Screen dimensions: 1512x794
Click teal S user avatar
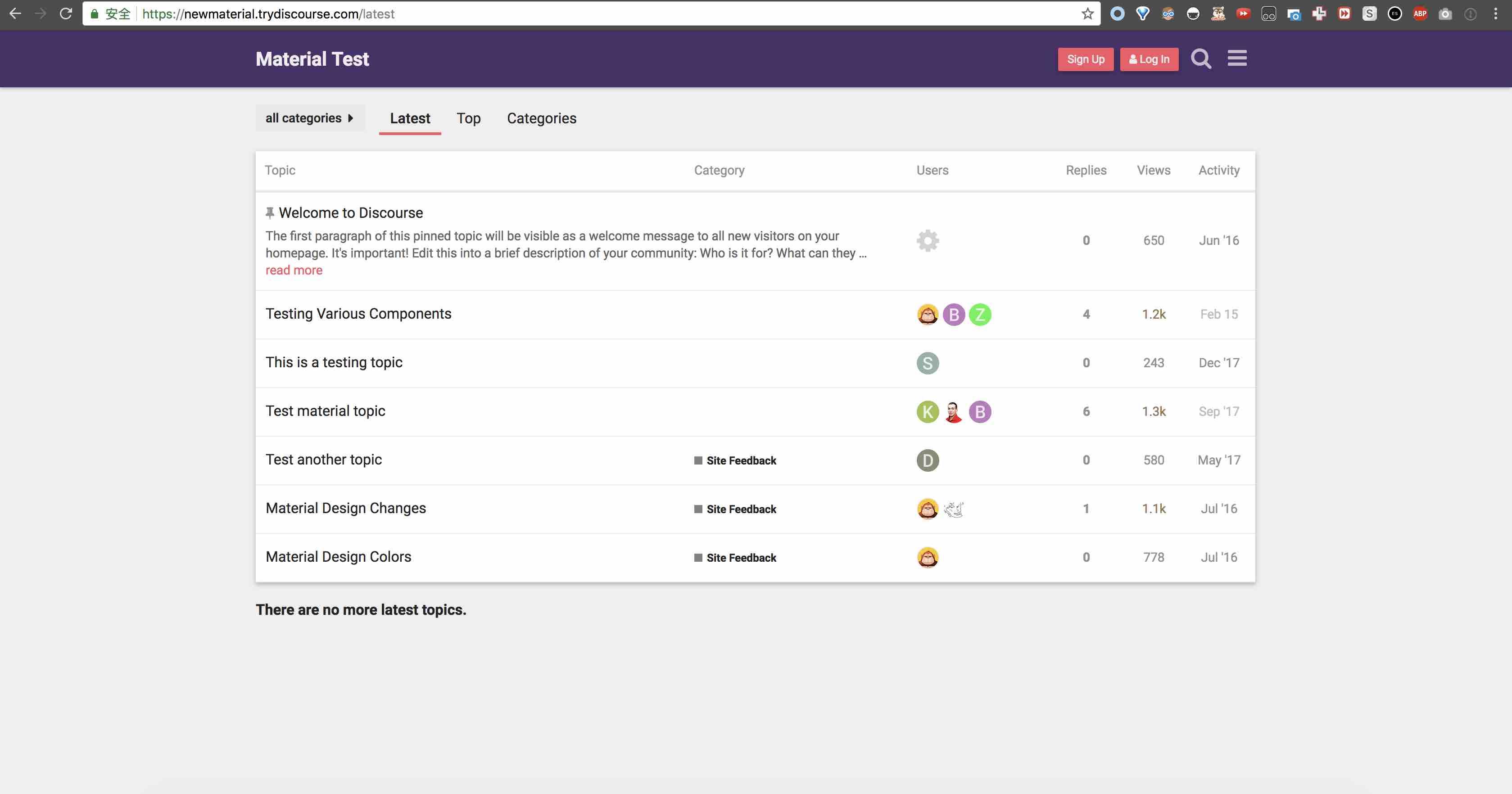coord(928,363)
